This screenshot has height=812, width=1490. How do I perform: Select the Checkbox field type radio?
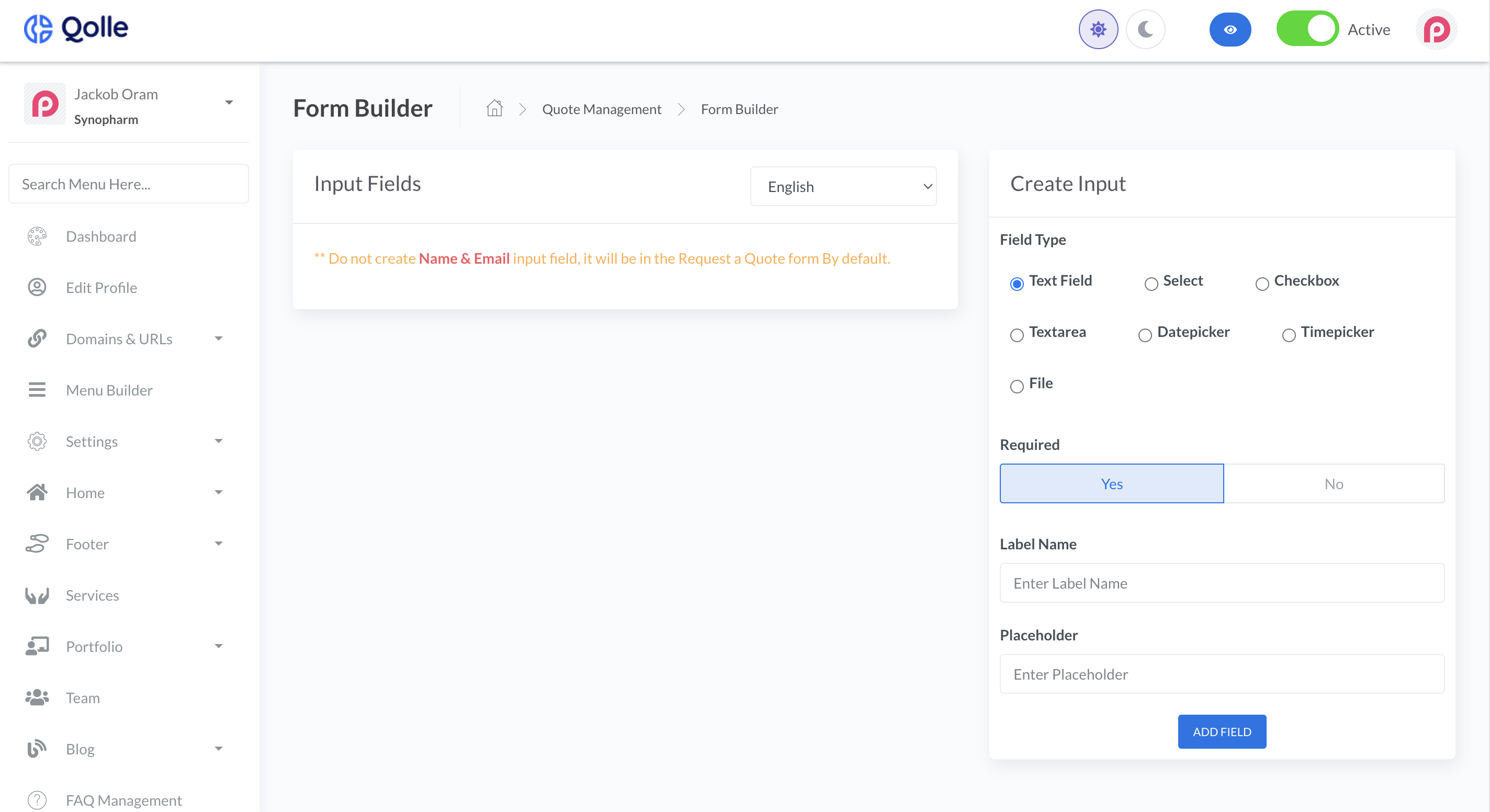[1262, 284]
